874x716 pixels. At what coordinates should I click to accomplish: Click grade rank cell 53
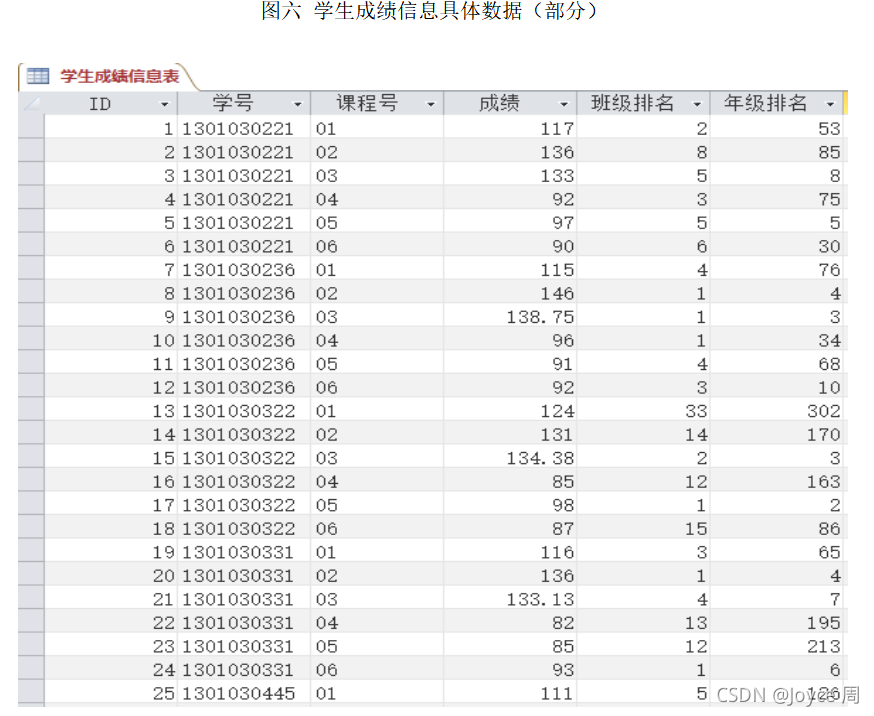[777, 128]
